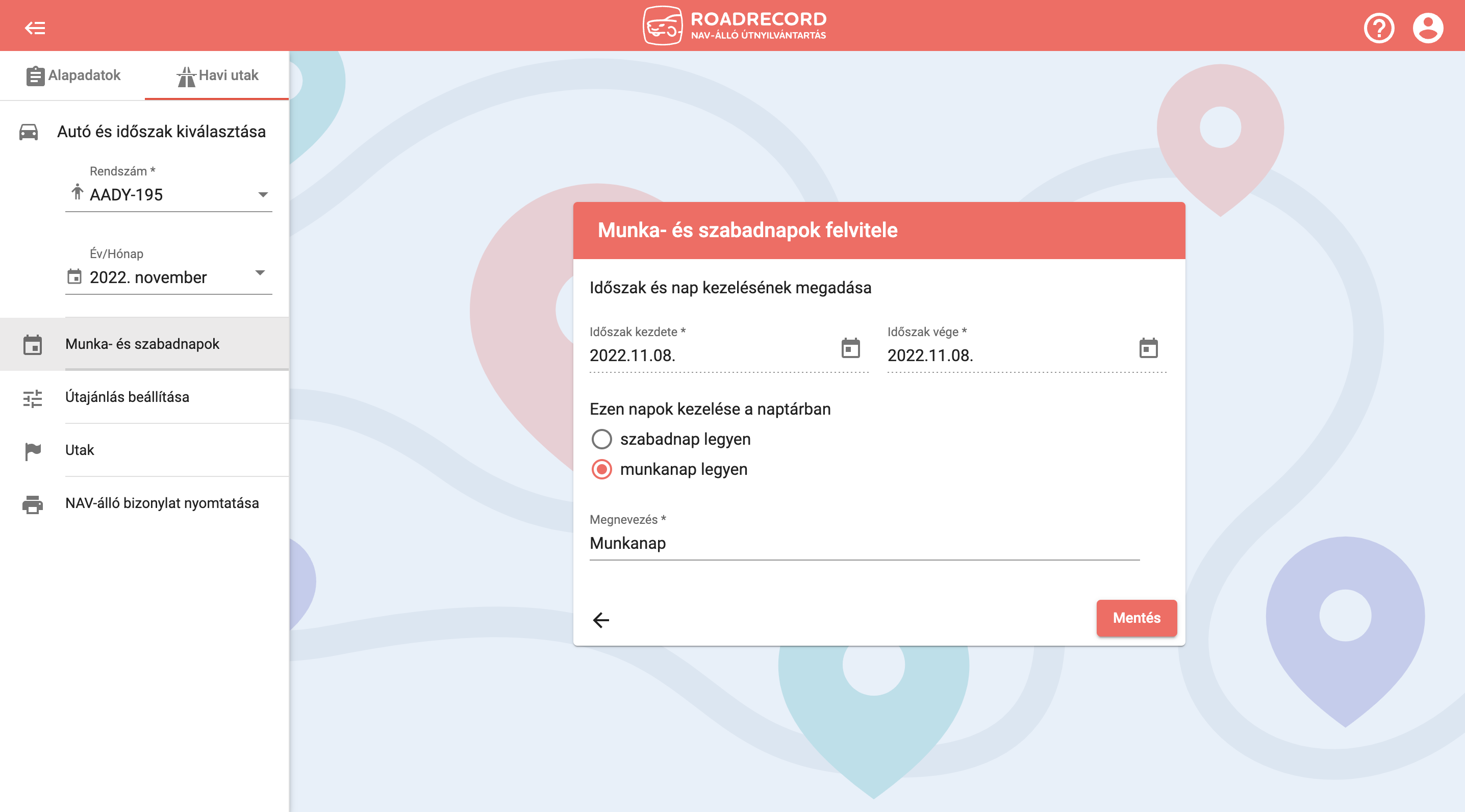Viewport: 1465px width, 812px height.
Task: Click the car icon beside Autó és időszak kiválasztása
Action: tap(29, 132)
